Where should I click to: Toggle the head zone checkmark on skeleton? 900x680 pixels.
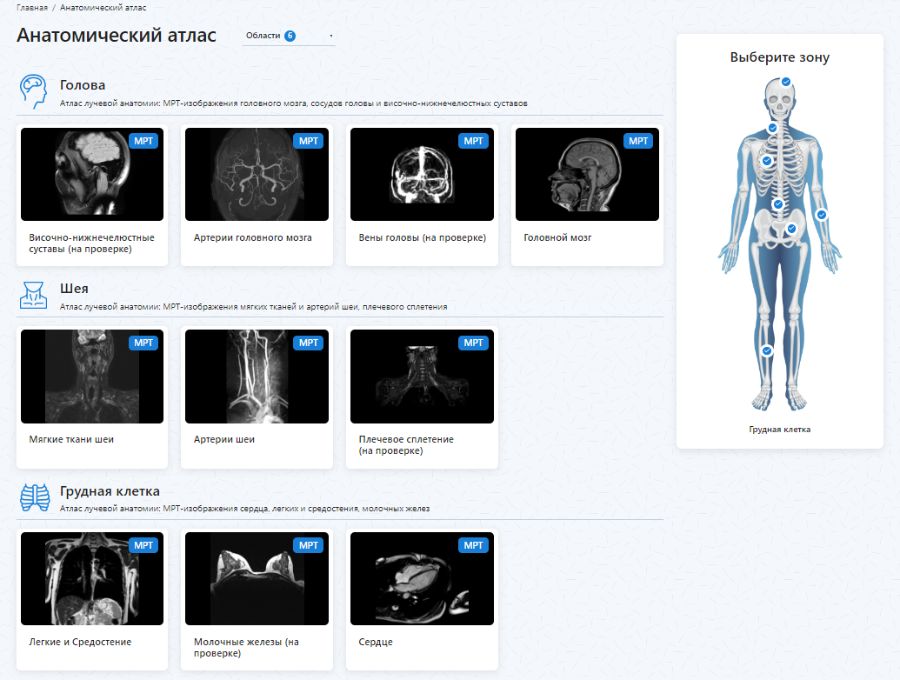[786, 81]
